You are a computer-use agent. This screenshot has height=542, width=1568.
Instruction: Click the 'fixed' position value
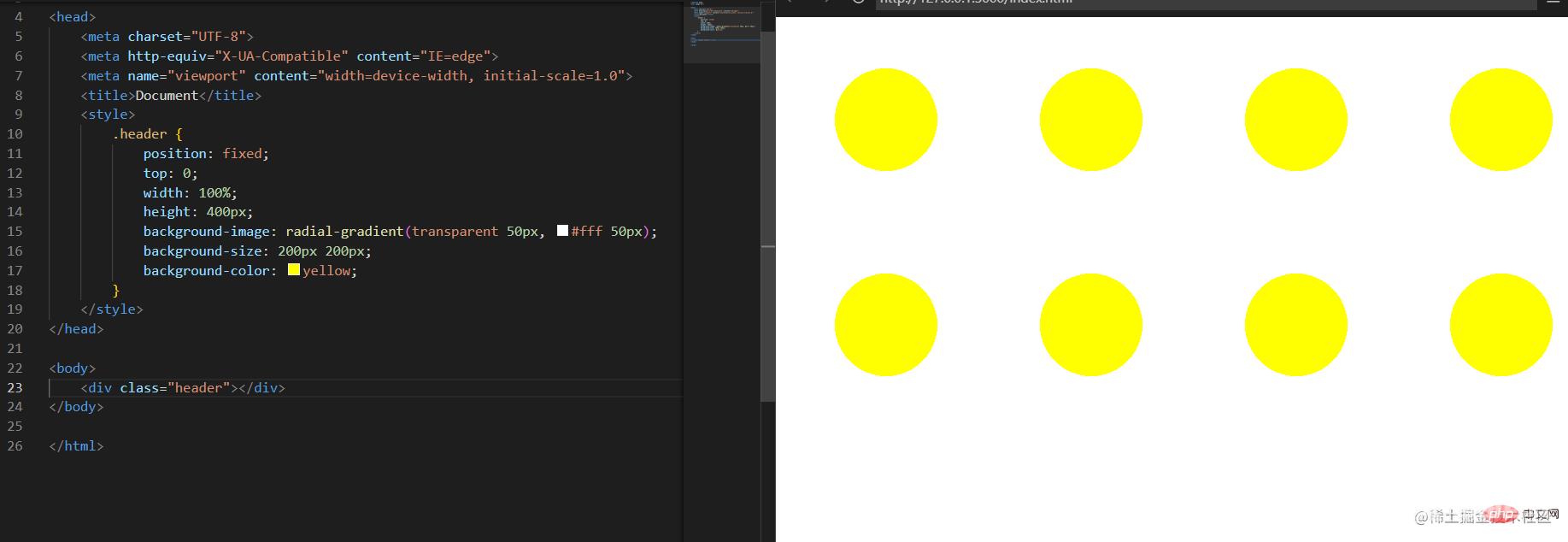[x=242, y=154]
